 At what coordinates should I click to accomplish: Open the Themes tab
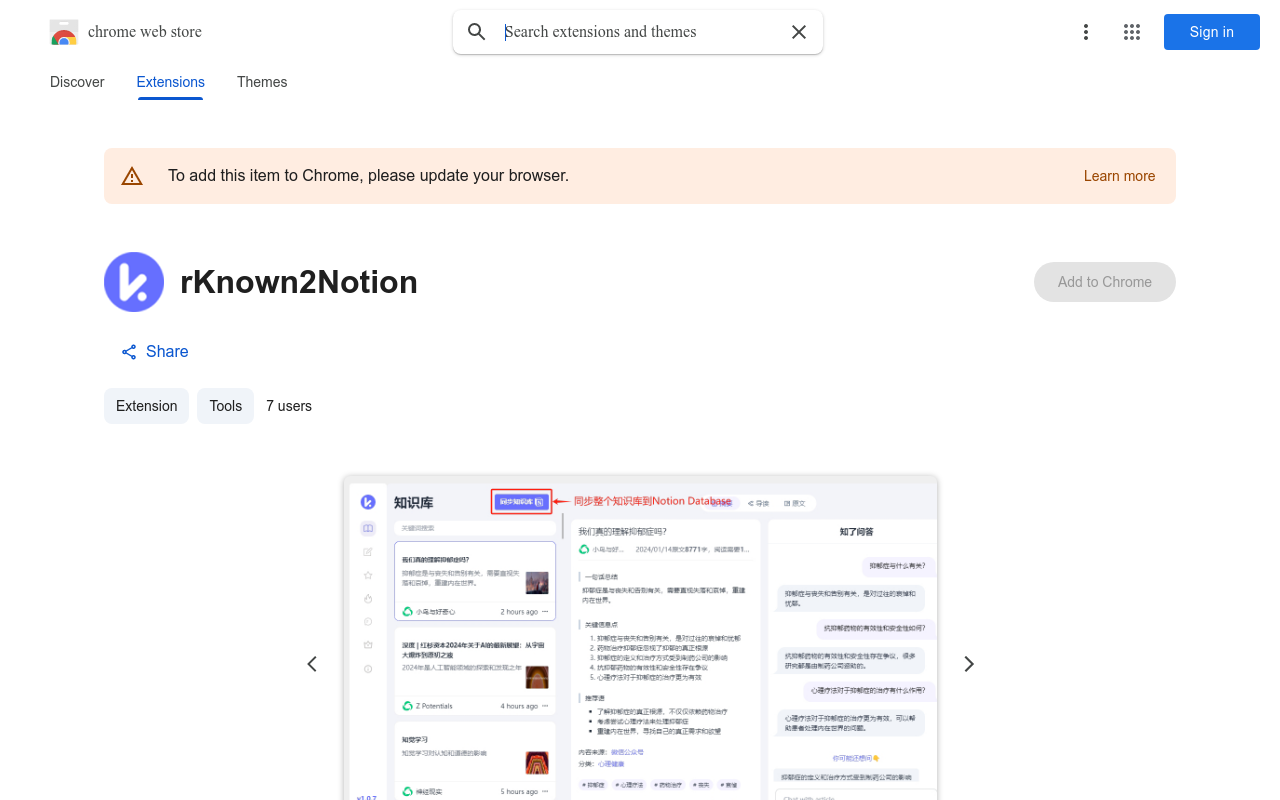pyautogui.click(x=262, y=82)
